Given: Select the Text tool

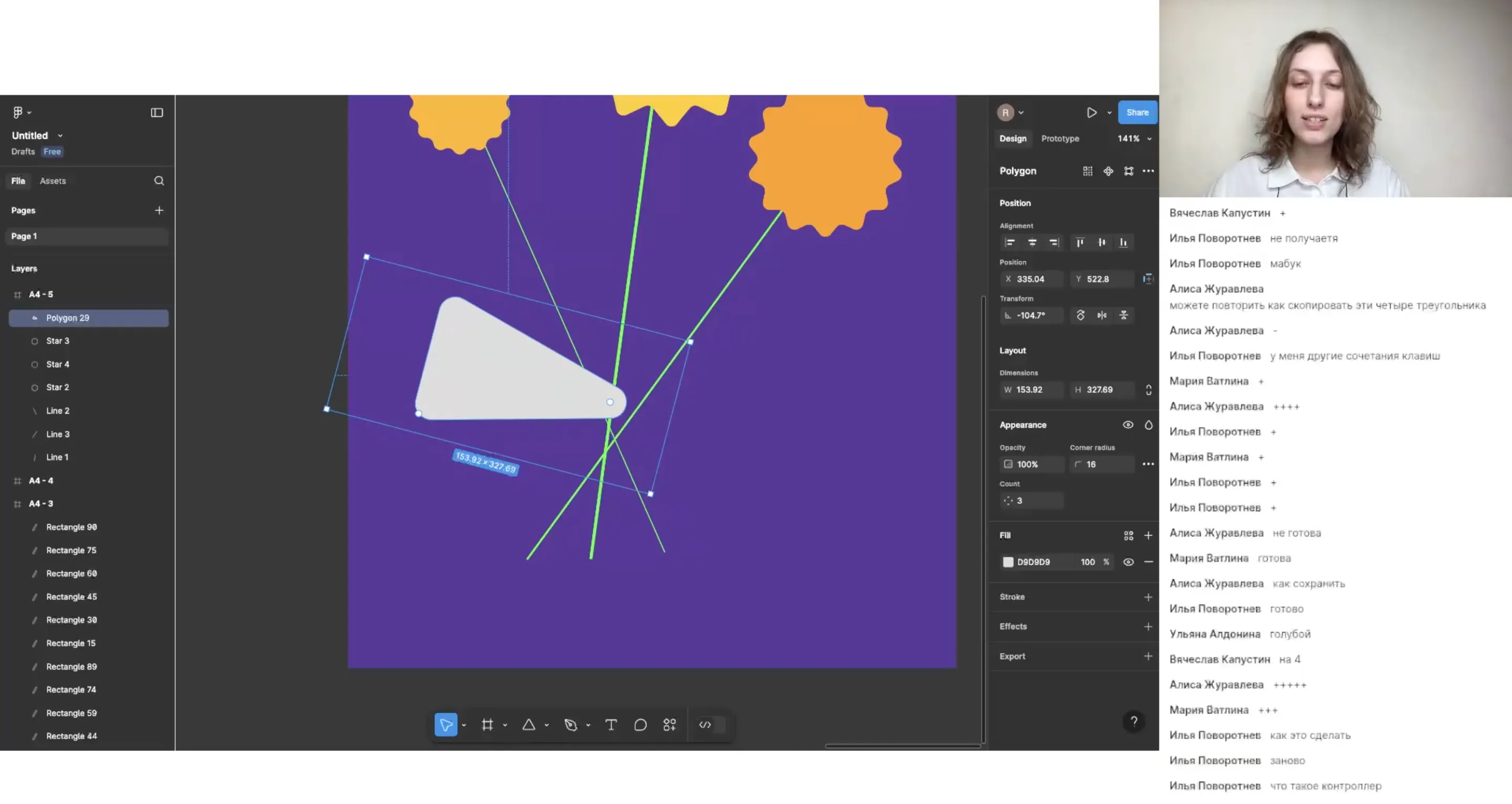Looking at the screenshot, I should point(611,725).
